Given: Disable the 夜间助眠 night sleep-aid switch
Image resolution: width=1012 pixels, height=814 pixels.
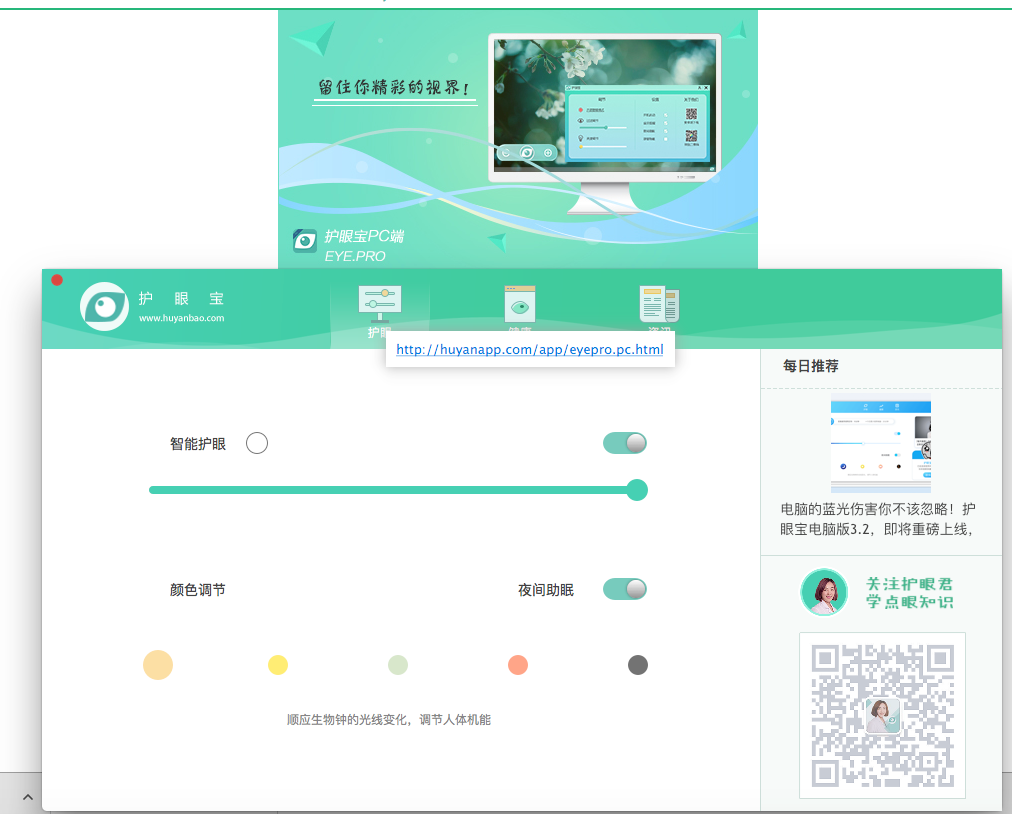Looking at the screenshot, I should pos(623,589).
